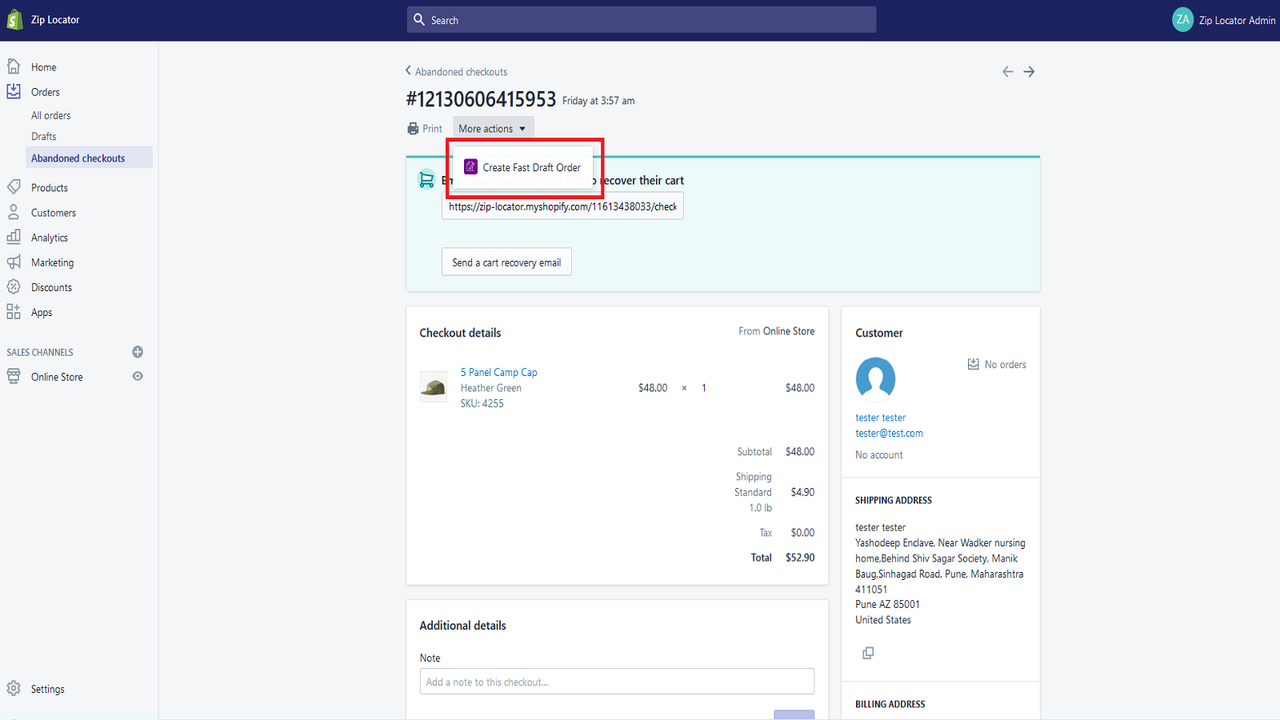This screenshot has width=1280, height=720.
Task: Open the 5 Panel Camp Cap link
Action: point(498,372)
